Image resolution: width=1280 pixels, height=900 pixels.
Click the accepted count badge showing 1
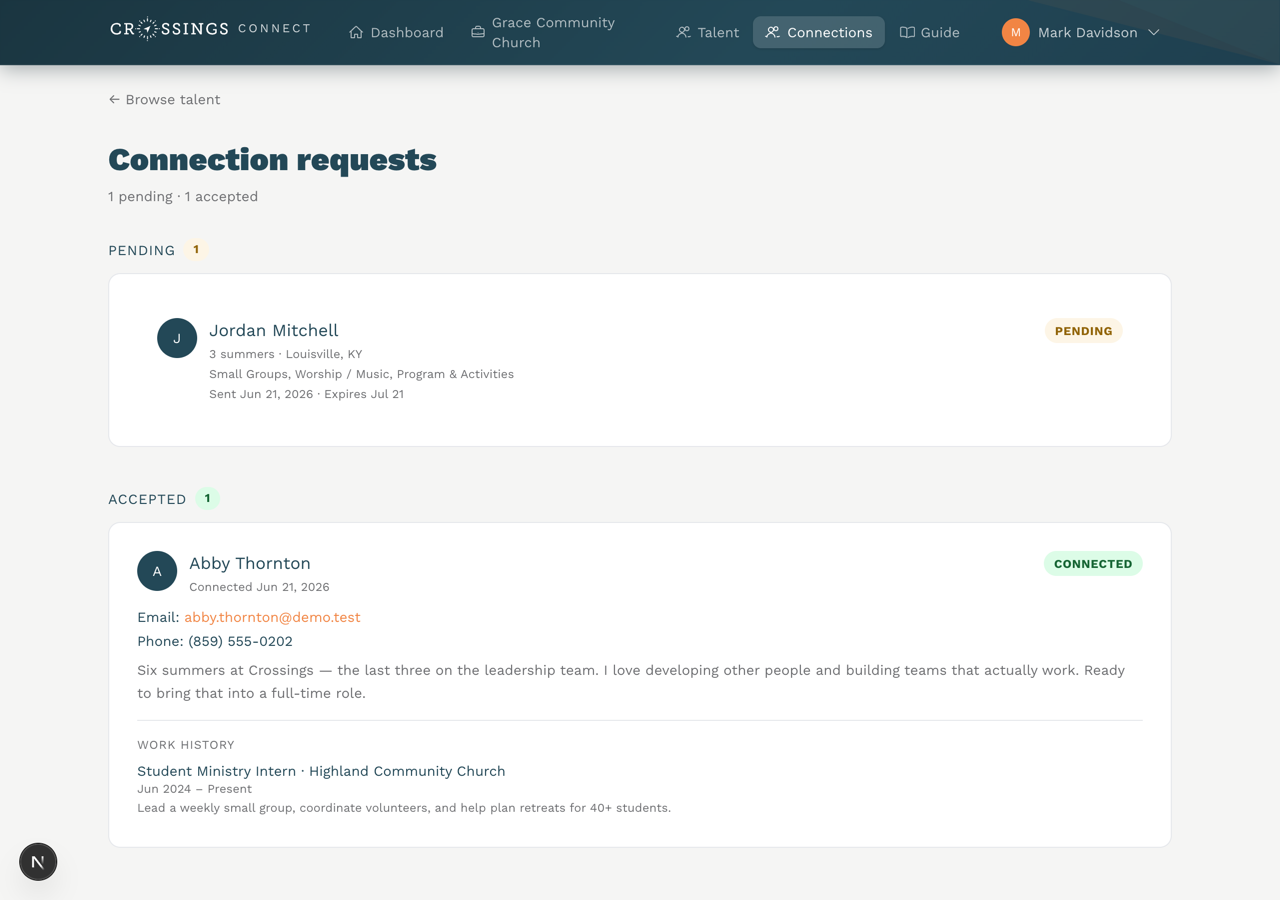click(x=207, y=498)
